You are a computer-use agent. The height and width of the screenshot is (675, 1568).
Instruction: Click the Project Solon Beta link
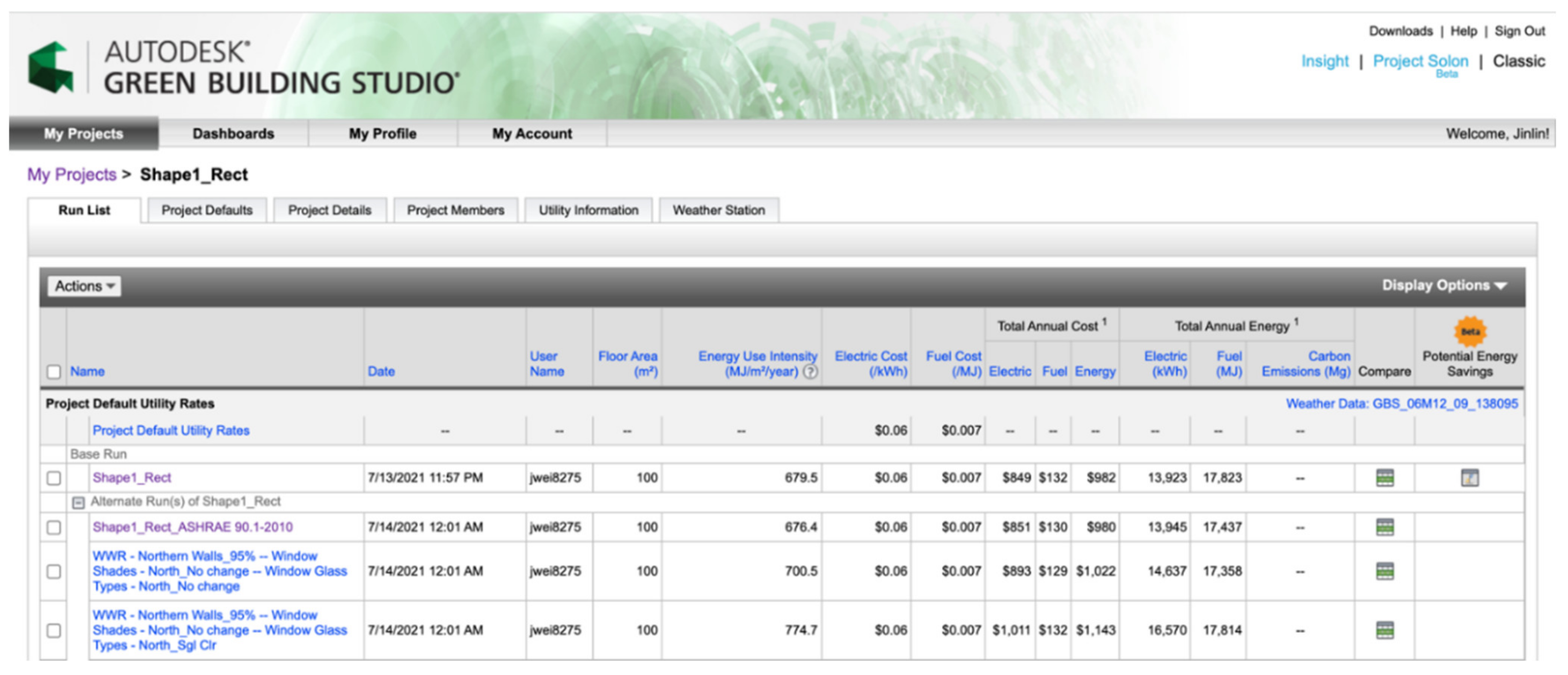click(x=1420, y=61)
